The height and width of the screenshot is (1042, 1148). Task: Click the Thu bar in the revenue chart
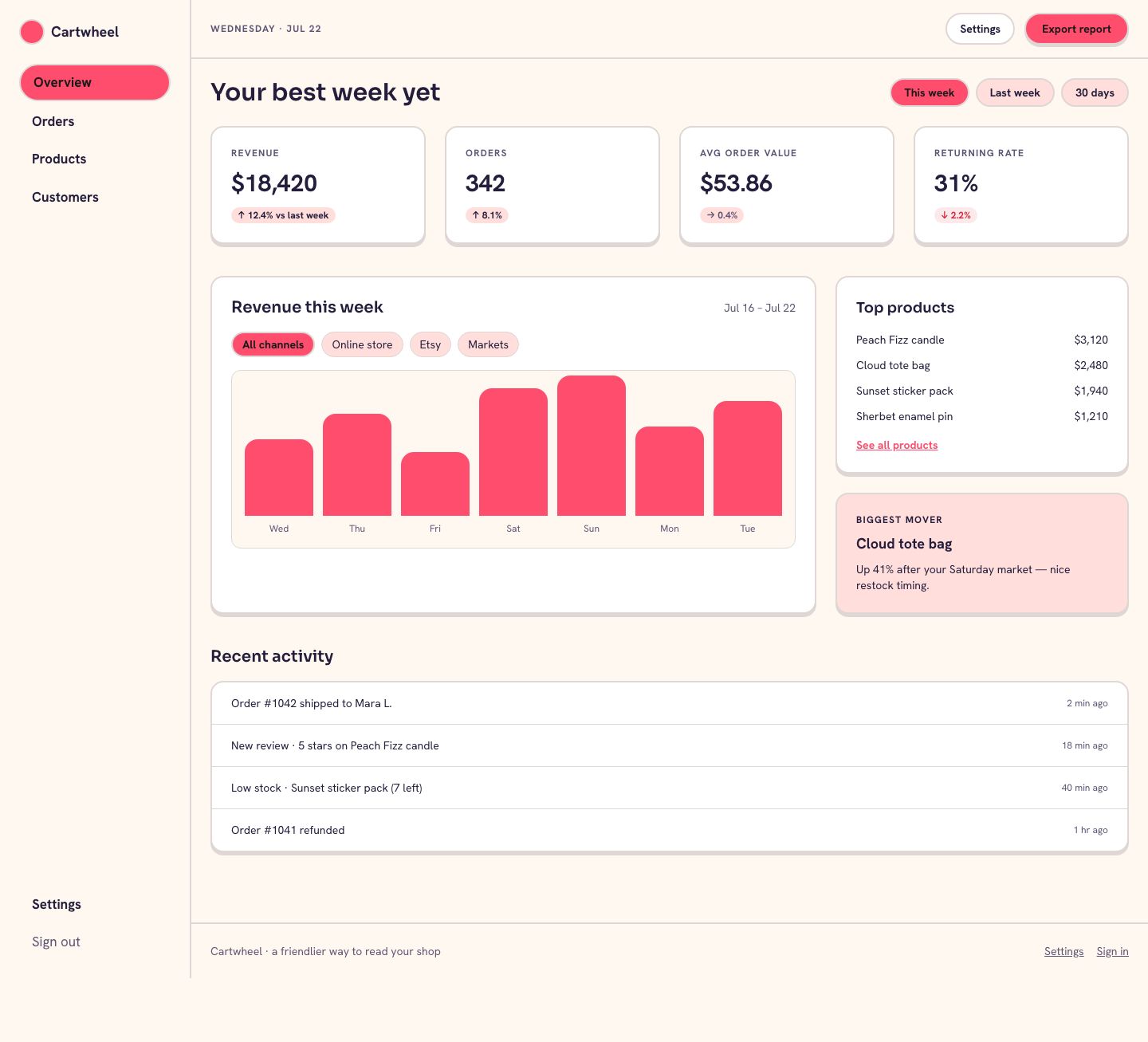(357, 465)
